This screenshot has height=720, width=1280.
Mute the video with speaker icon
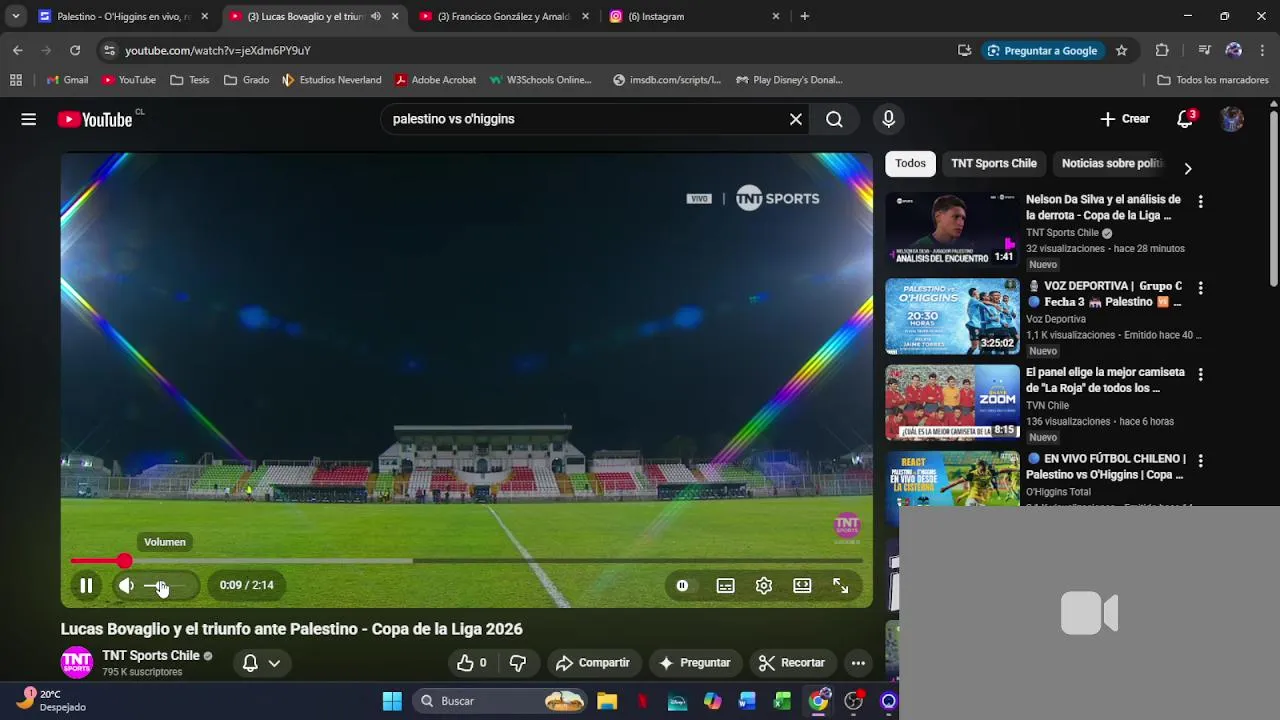tap(126, 586)
